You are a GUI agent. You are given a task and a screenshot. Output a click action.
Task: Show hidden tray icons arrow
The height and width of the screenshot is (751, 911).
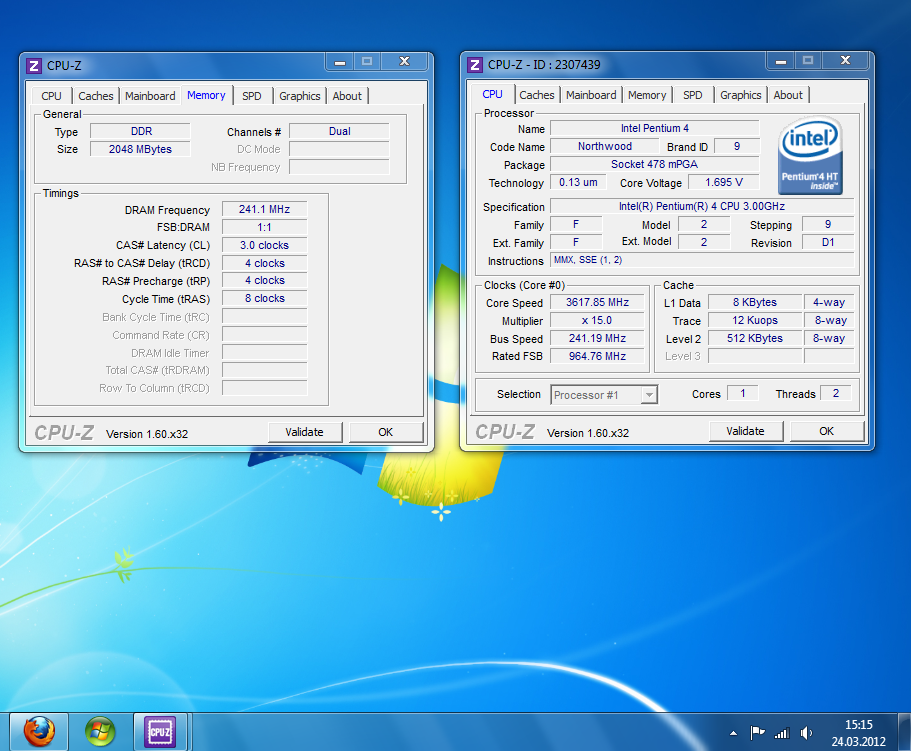tap(733, 733)
